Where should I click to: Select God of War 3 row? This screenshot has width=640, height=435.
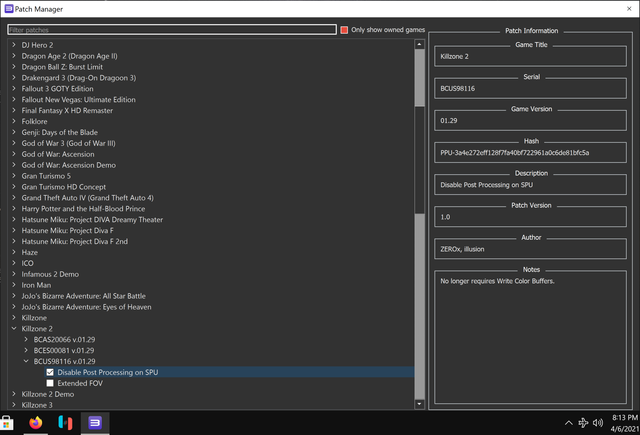pos(69,143)
